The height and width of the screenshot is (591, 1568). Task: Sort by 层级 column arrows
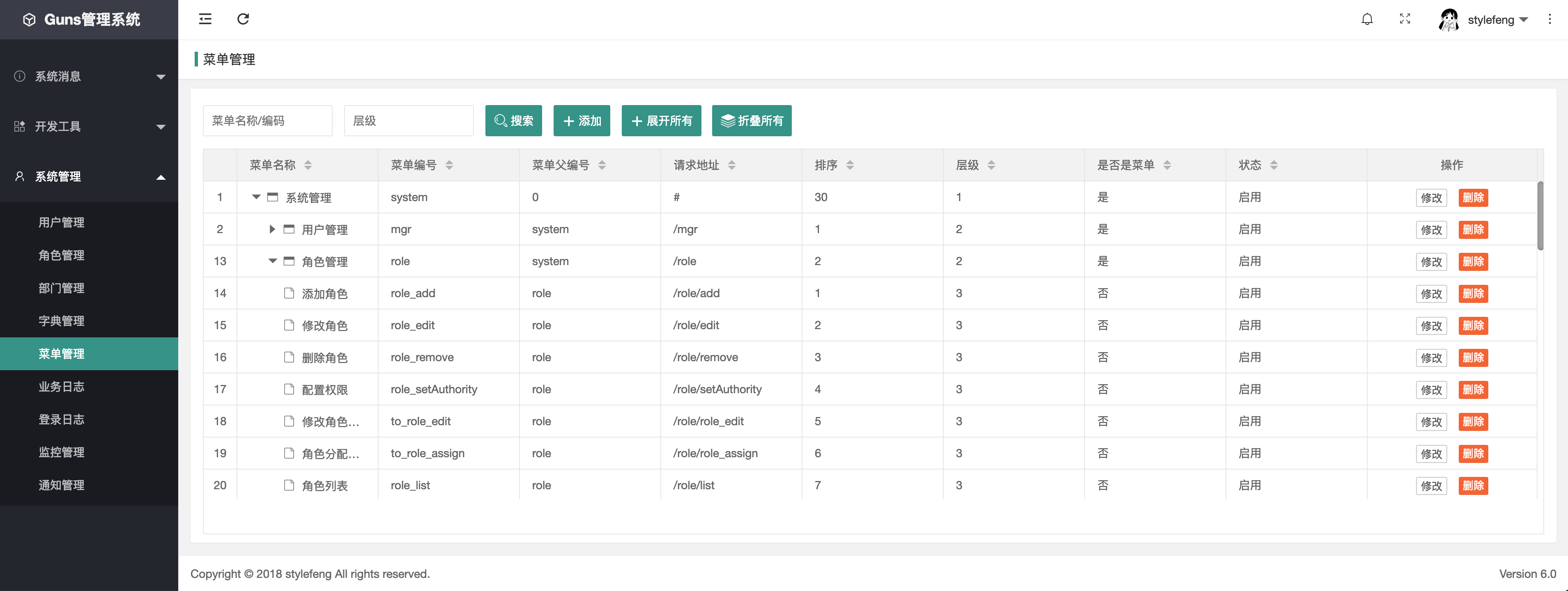pyautogui.click(x=991, y=165)
